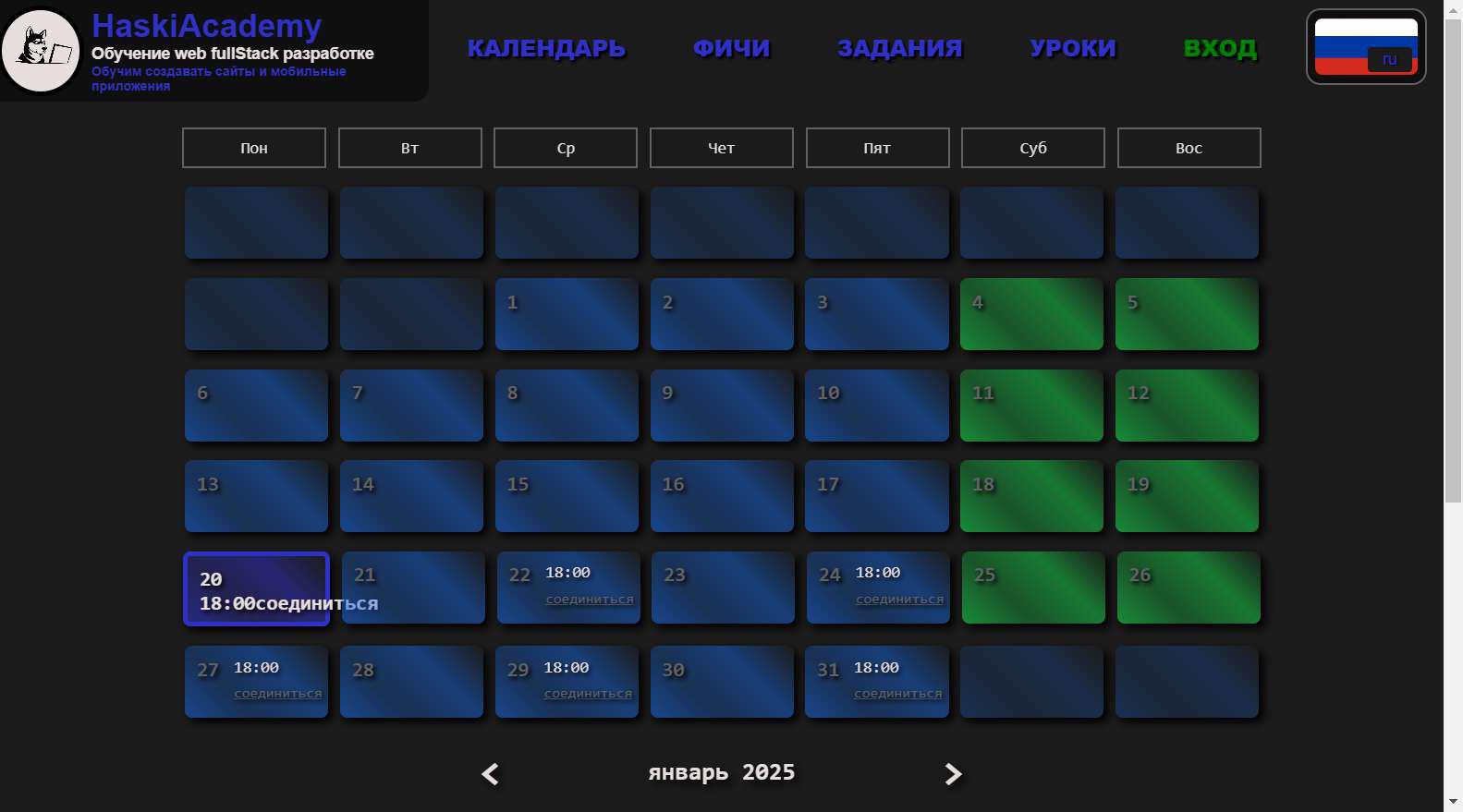Click the green ВХОД login link
1463x812 pixels.
pyautogui.click(x=1220, y=48)
